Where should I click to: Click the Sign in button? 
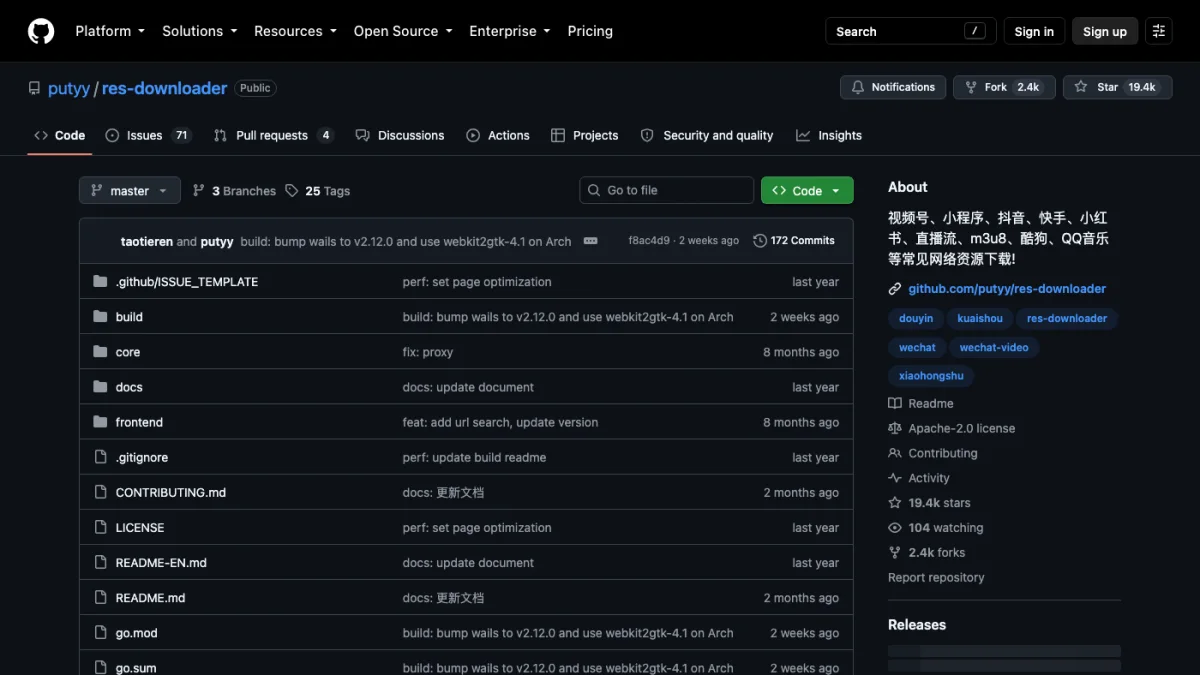[x=1034, y=31]
